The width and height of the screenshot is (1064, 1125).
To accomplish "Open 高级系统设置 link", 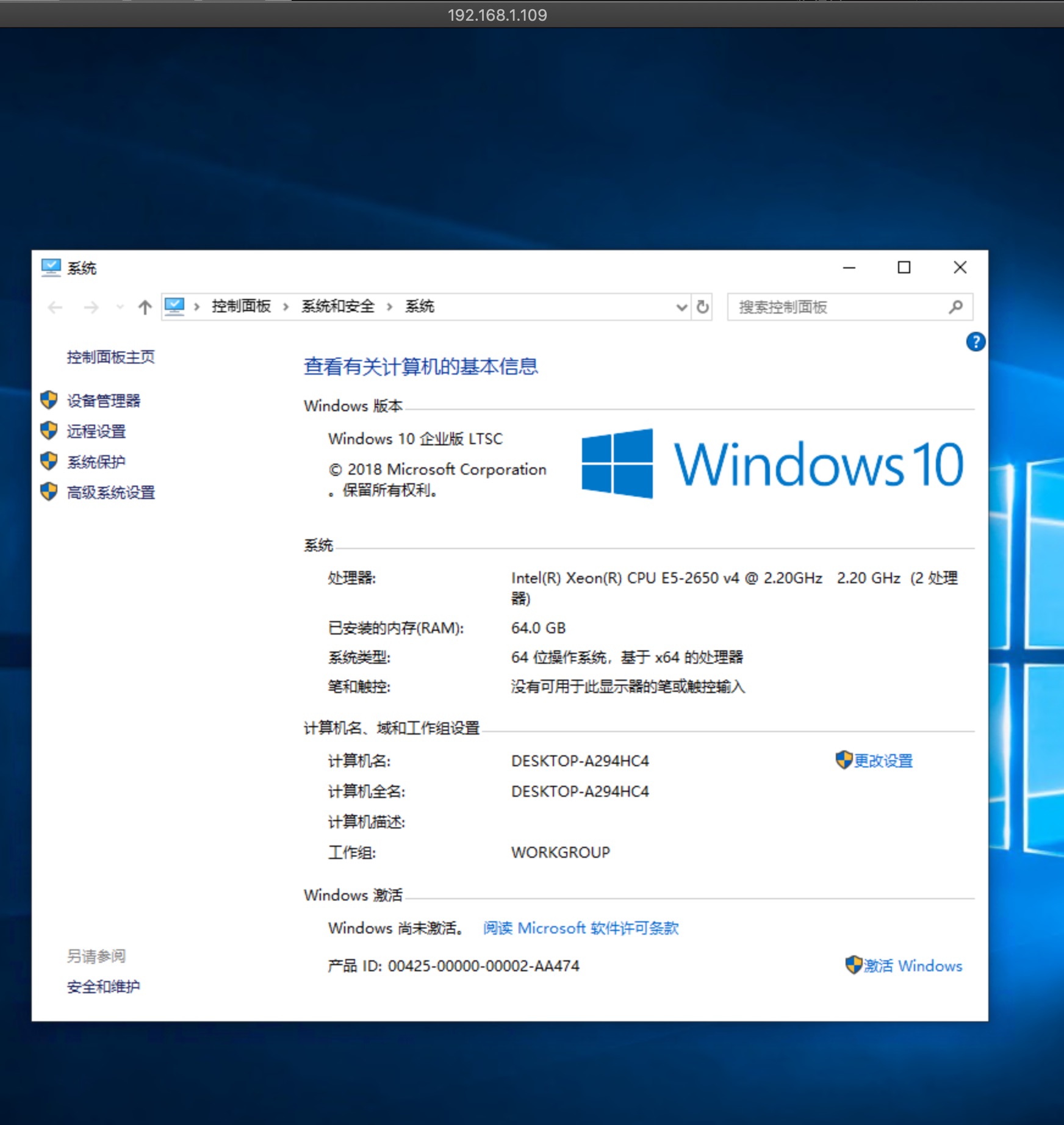I will click(x=110, y=492).
